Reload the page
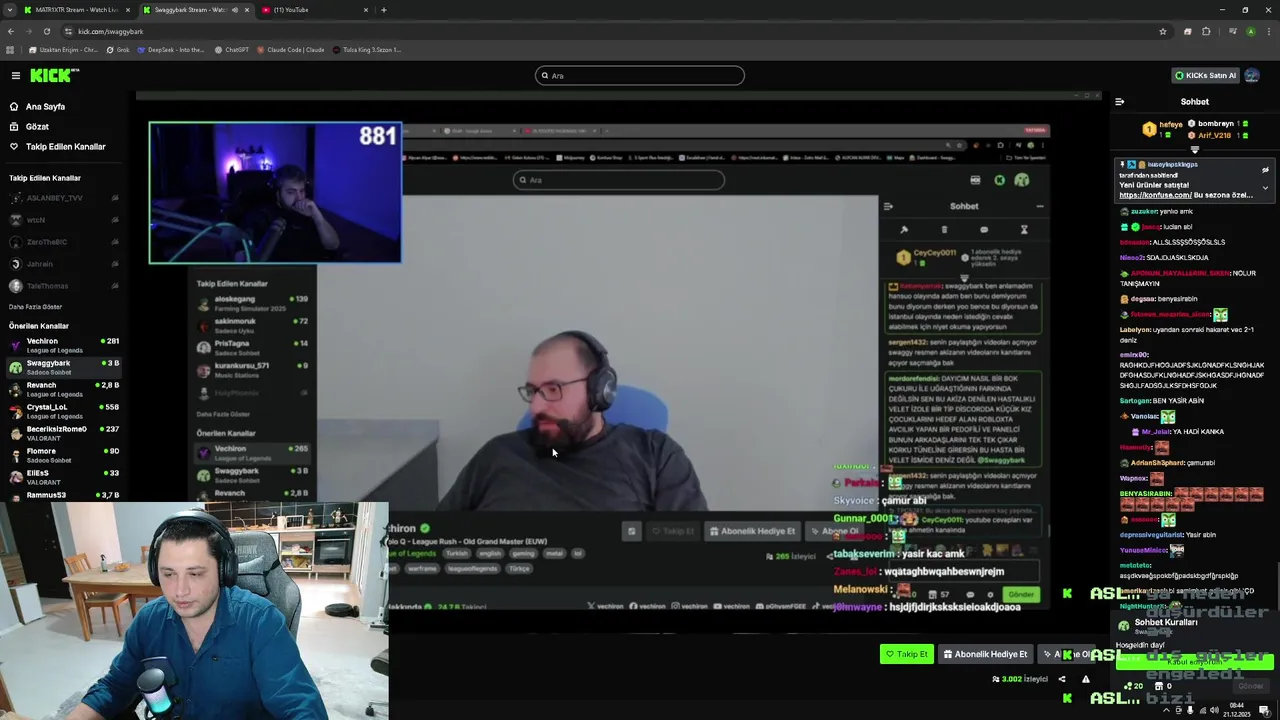 tap(46, 31)
